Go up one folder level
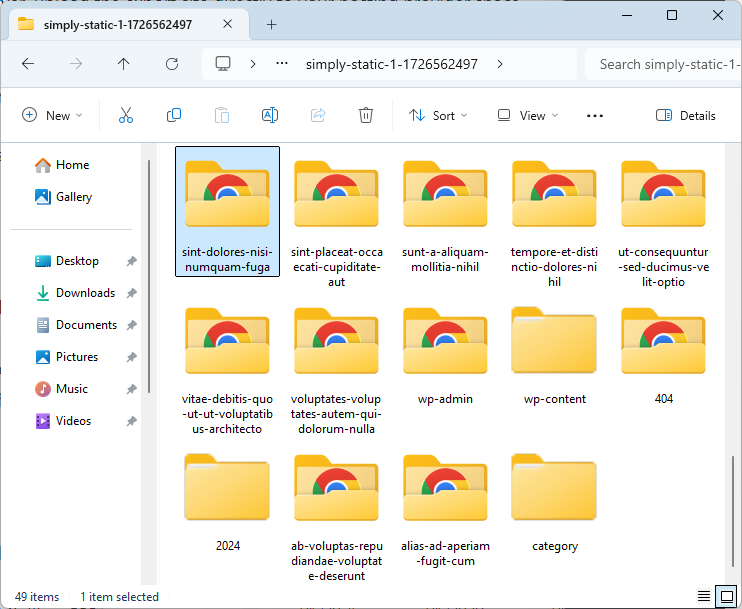 click(123, 64)
